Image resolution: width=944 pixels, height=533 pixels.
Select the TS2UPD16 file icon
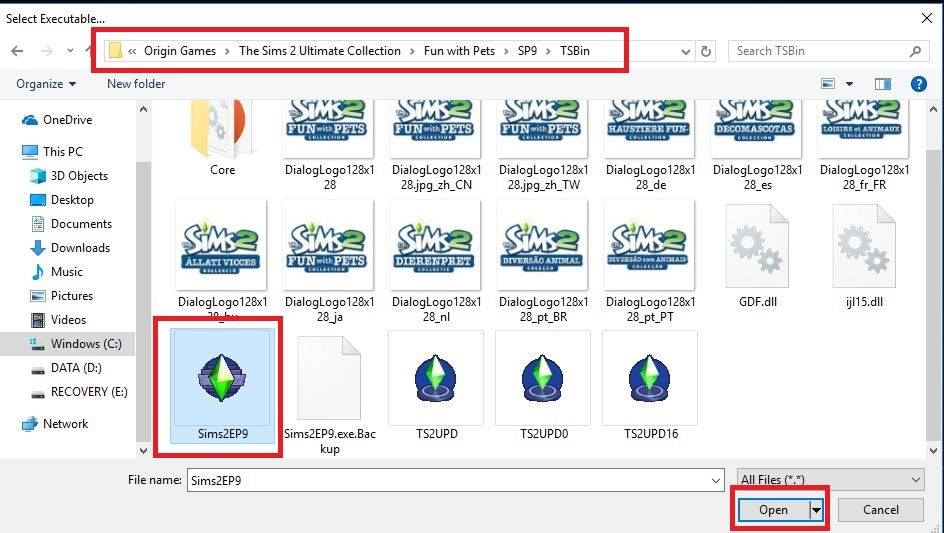(650, 386)
